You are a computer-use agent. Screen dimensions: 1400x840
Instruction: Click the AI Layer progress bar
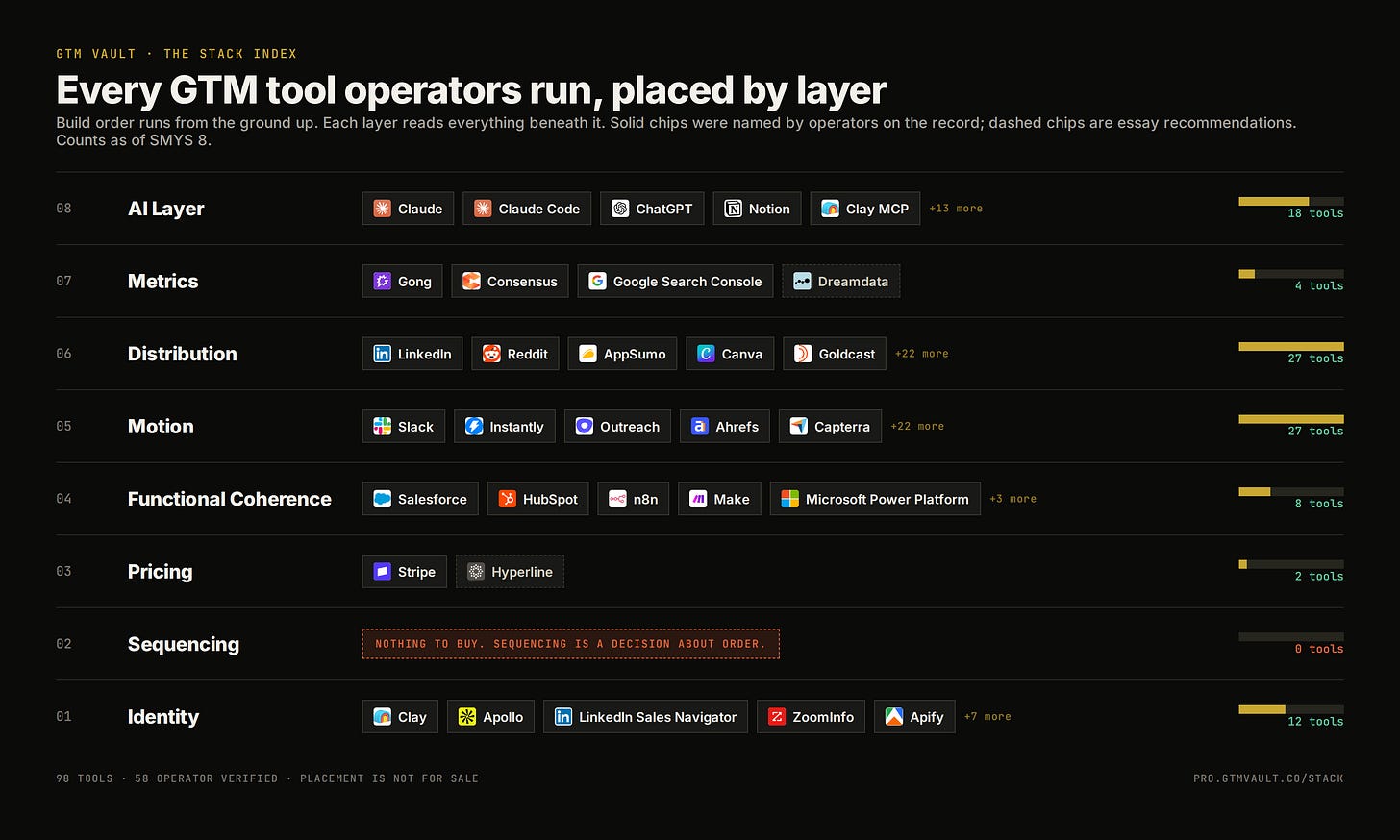tap(1291, 201)
